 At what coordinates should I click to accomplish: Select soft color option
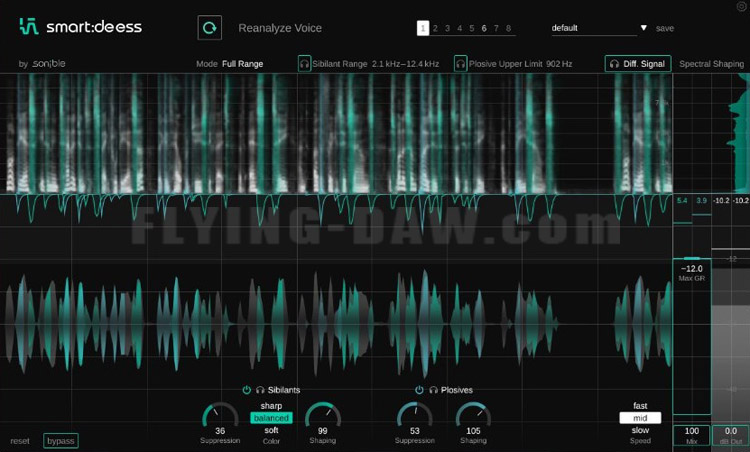271,430
